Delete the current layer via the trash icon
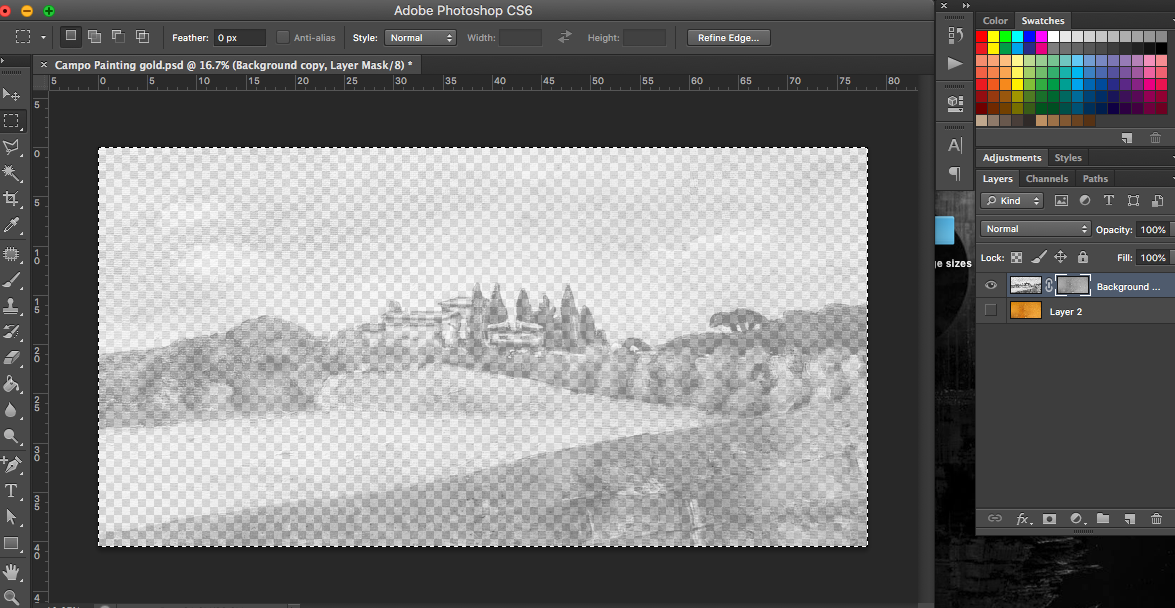Image resolution: width=1175 pixels, height=608 pixels. coord(1156,518)
